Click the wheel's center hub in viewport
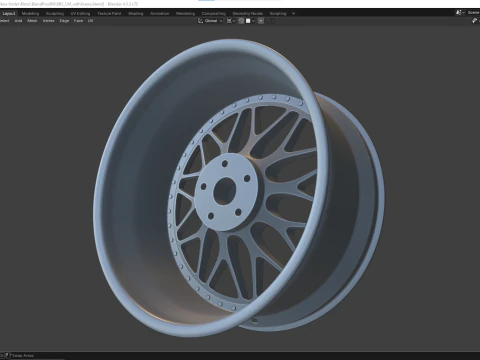Screen dimensions: 480x360 224,191
